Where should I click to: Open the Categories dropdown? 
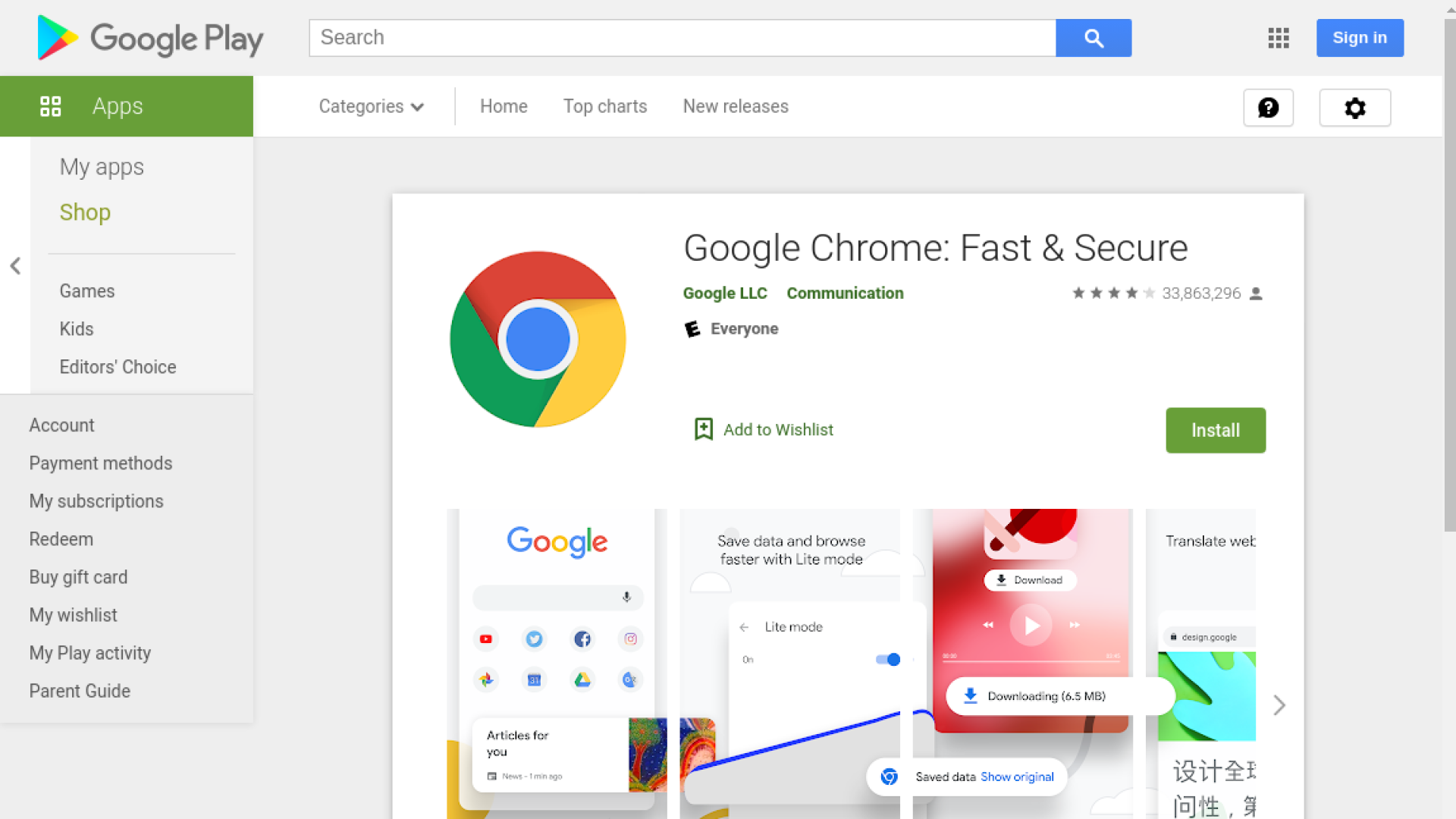click(x=371, y=106)
